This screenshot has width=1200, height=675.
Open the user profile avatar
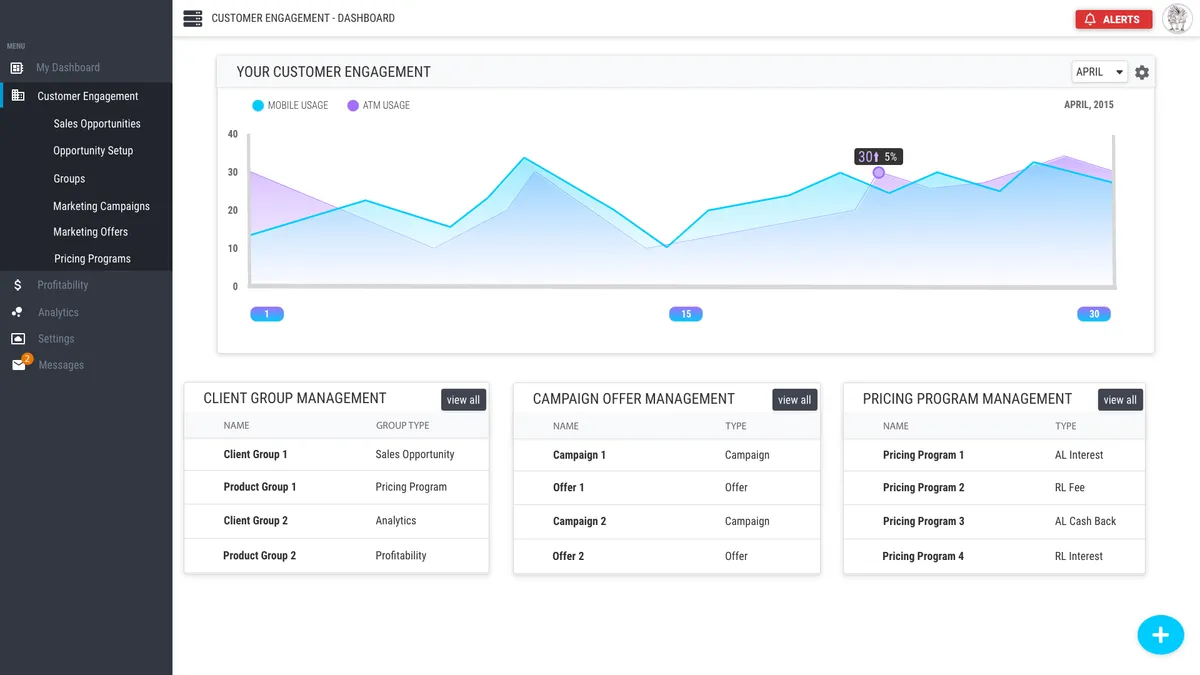(1177, 18)
